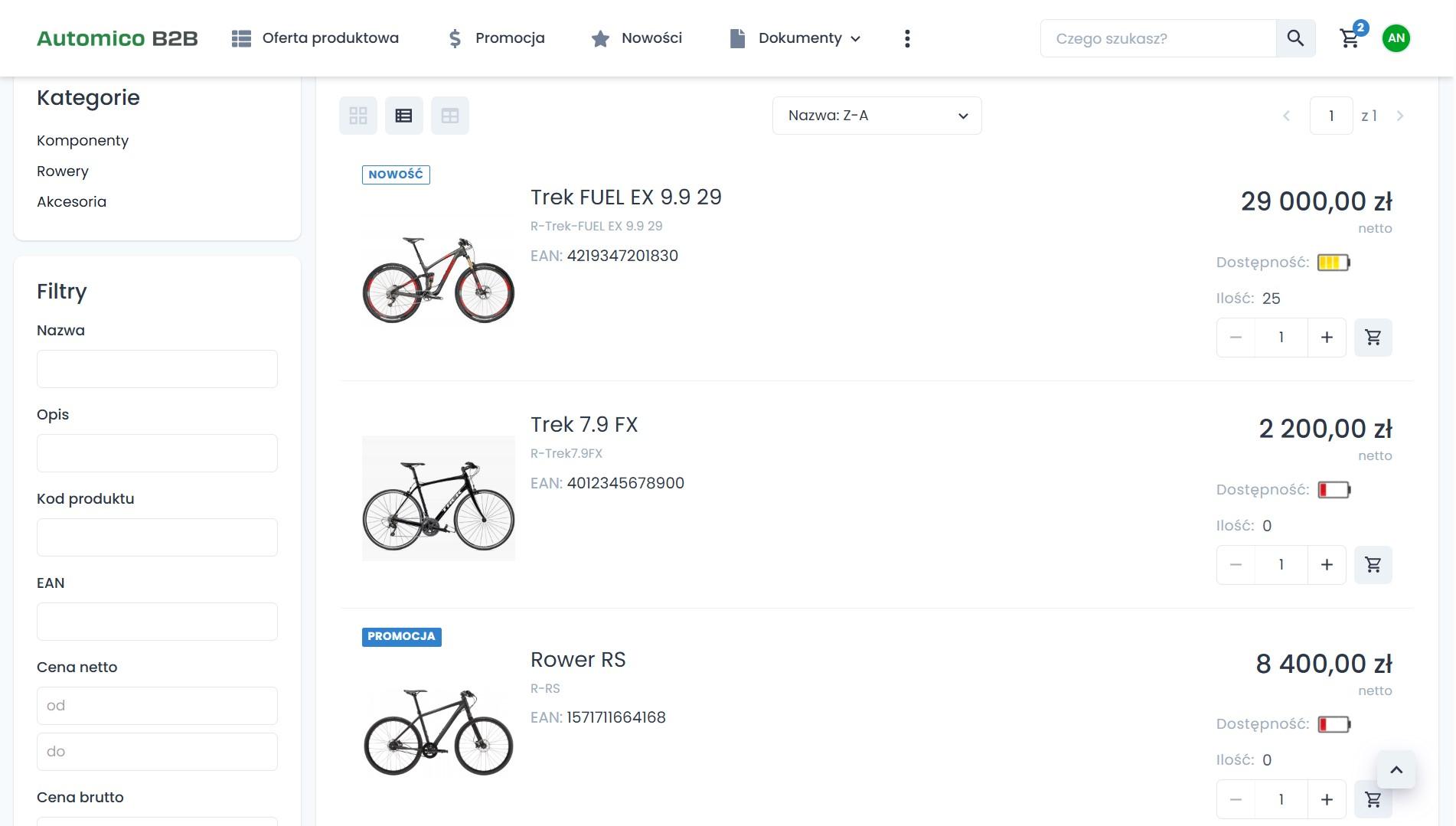Go to next page with right chevron
This screenshot has width=1456, height=826.
tap(1400, 116)
